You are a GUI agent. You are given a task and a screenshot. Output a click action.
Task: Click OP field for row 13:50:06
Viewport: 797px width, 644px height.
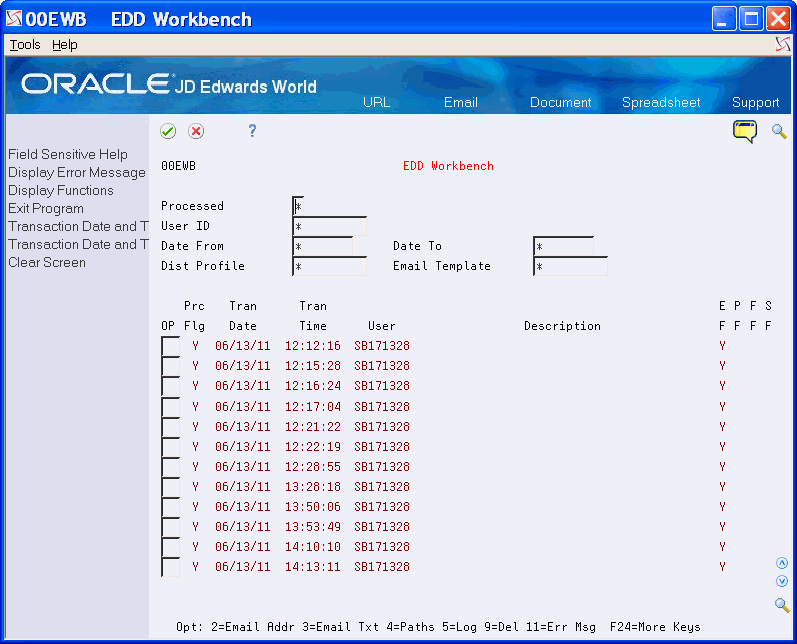click(x=170, y=507)
